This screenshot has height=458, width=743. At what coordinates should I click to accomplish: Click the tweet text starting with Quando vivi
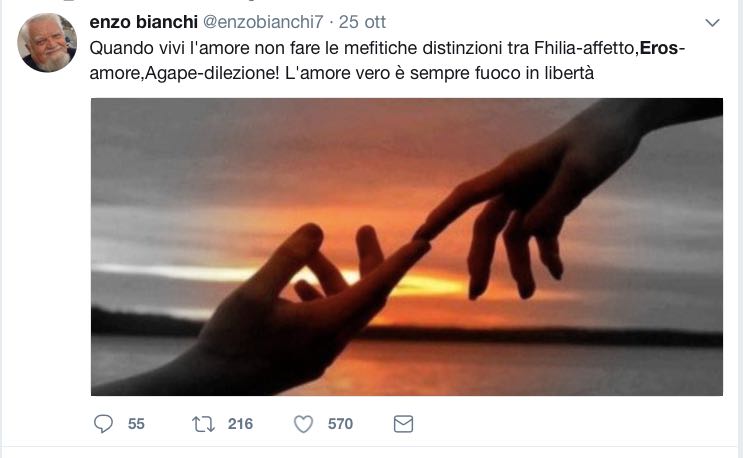[x=388, y=60]
